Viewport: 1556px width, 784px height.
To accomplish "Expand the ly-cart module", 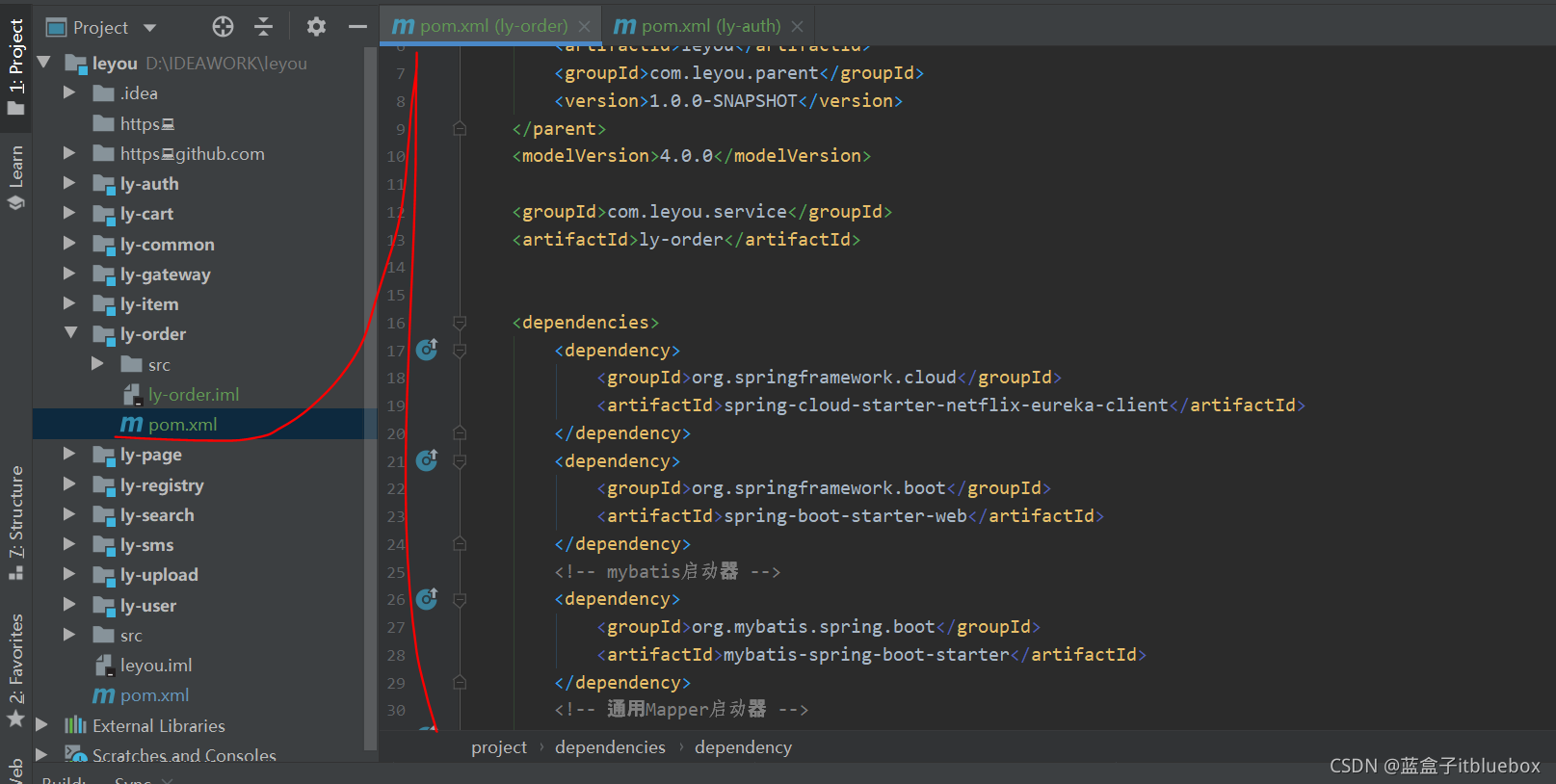I will pyautogui.click(x=69, y=213).
